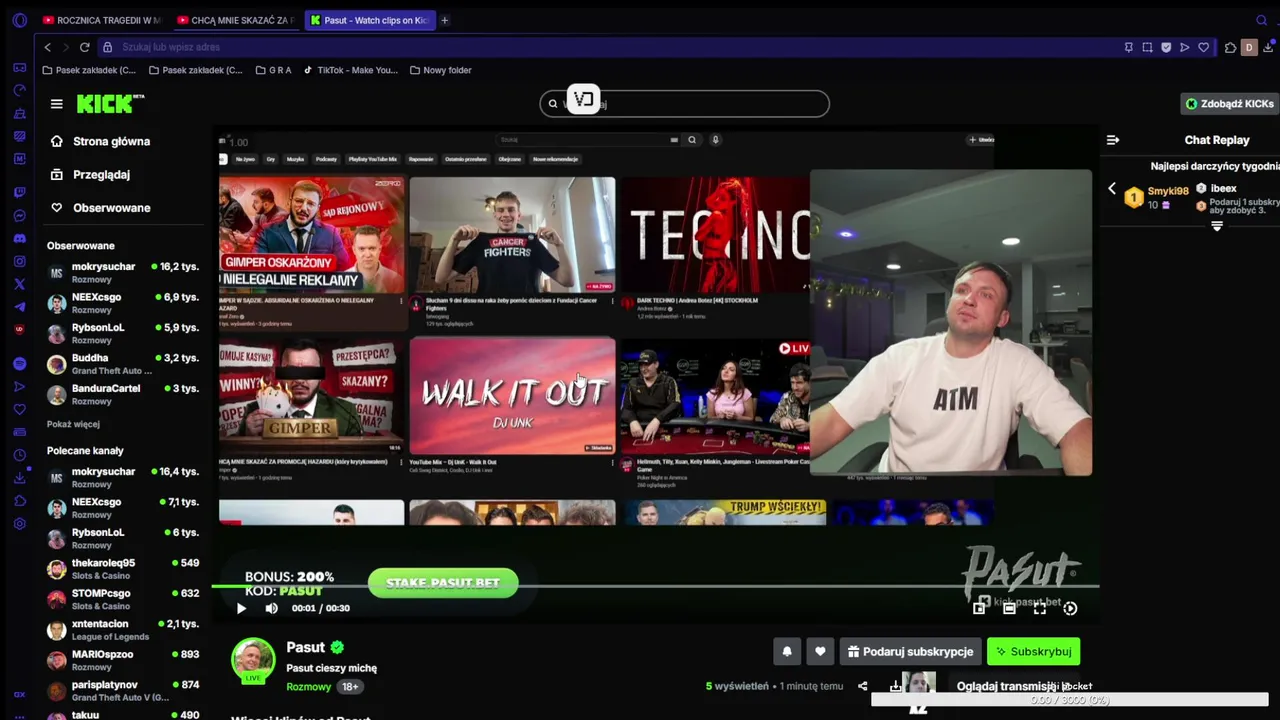This screenshot has width=1280, height=720.
Task: Collapse chat with the Chat Replay arrow icon
Action: (1113, 140)
